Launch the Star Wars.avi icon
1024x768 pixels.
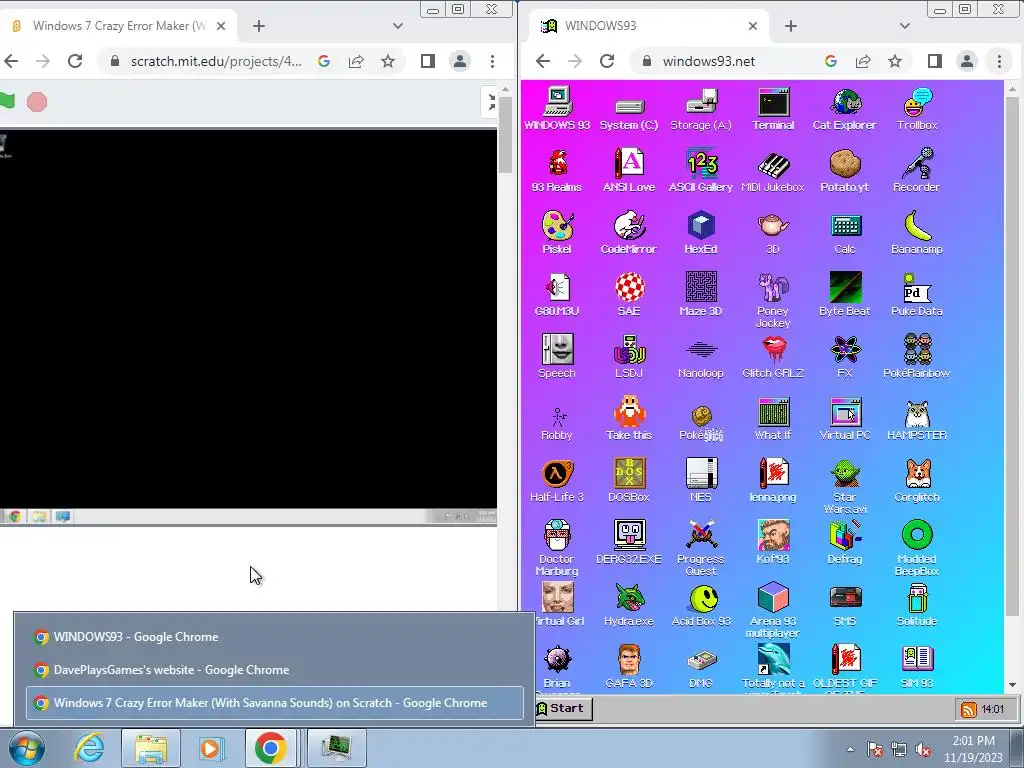click(x=845, y=488)
